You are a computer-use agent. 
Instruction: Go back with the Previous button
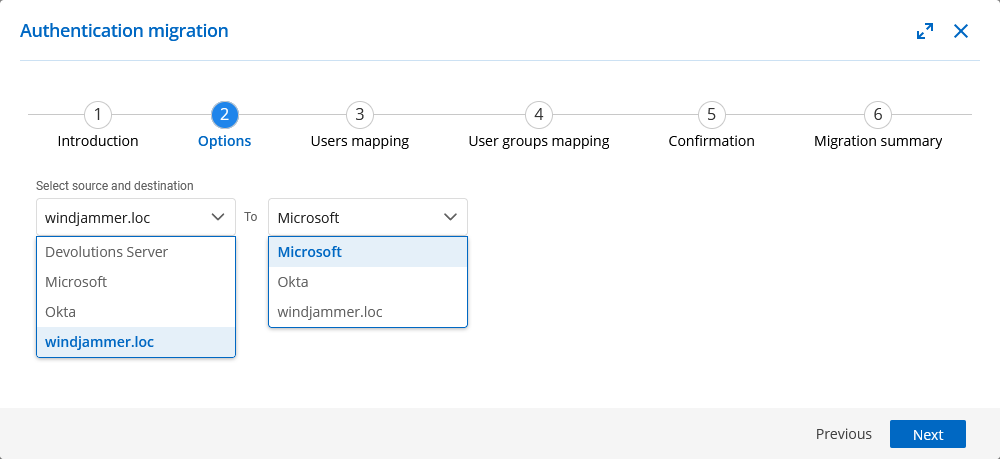click(844, 434)
